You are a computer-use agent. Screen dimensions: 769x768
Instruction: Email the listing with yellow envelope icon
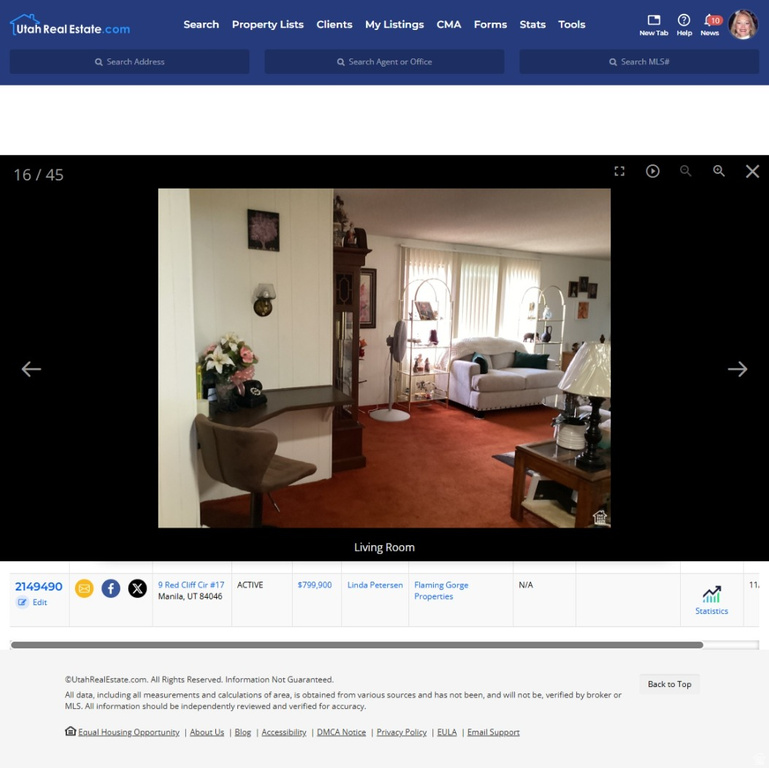pos(84,588)
